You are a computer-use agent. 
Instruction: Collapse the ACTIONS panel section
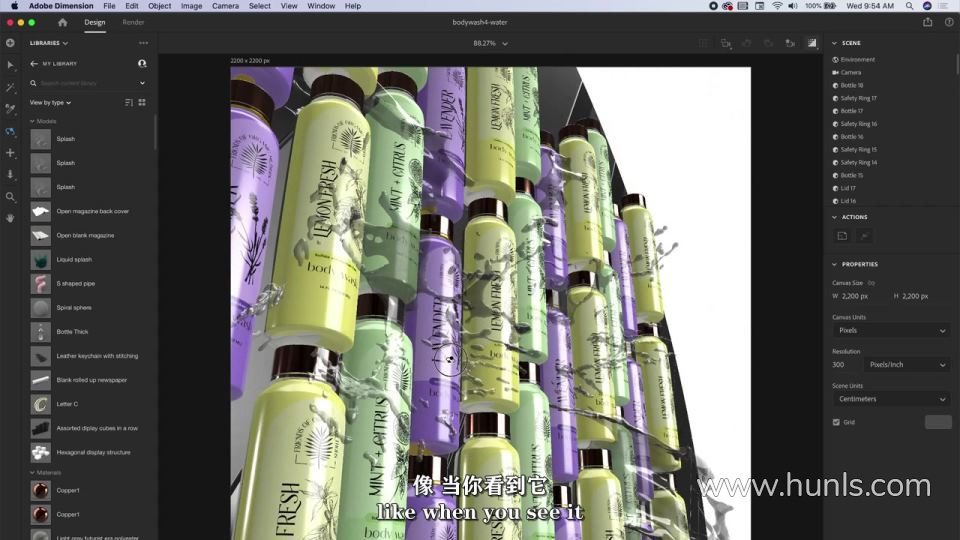coord(834,217)
